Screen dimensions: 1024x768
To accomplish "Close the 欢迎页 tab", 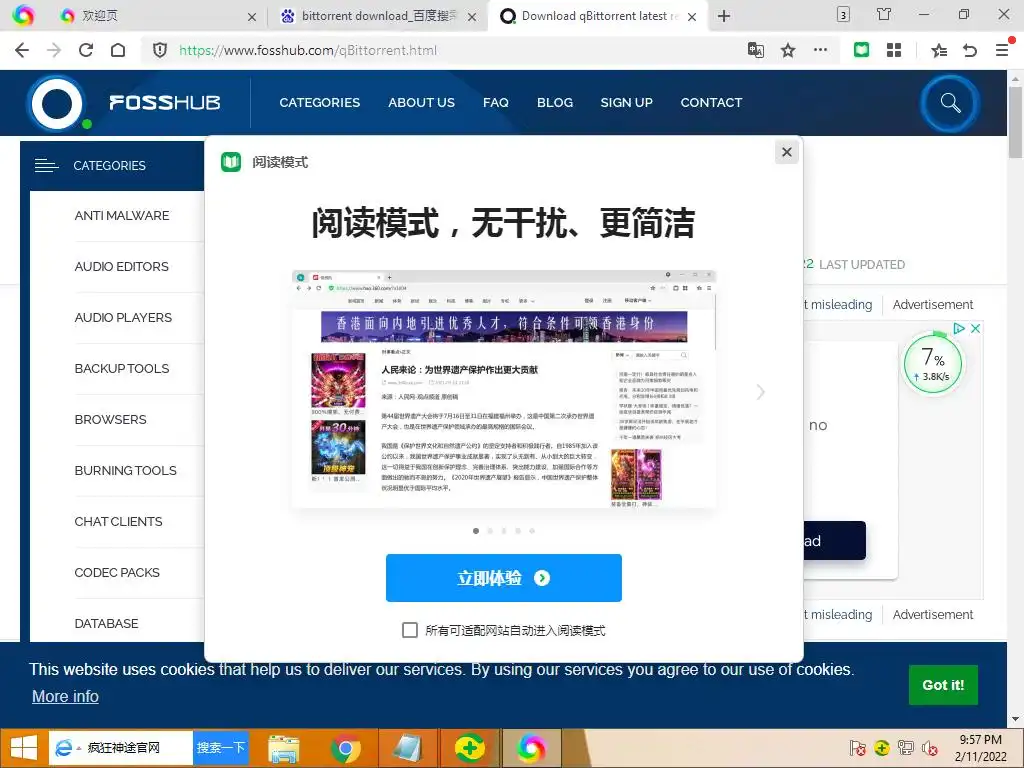I will (251, 17).
